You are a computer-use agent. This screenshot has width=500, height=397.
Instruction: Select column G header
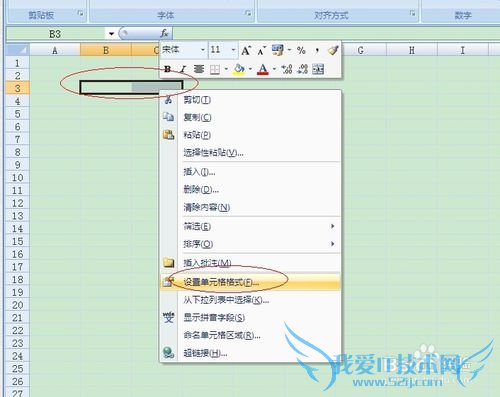point(360,50)
